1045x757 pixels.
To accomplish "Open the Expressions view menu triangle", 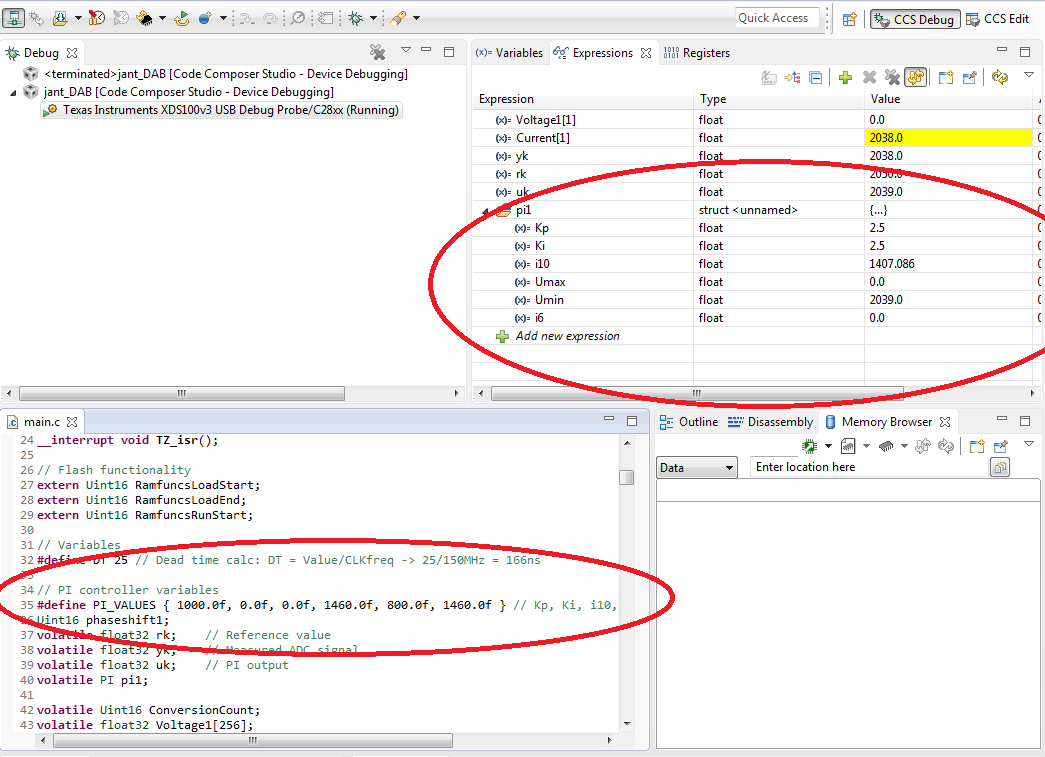I will (x=1028, y=75).
